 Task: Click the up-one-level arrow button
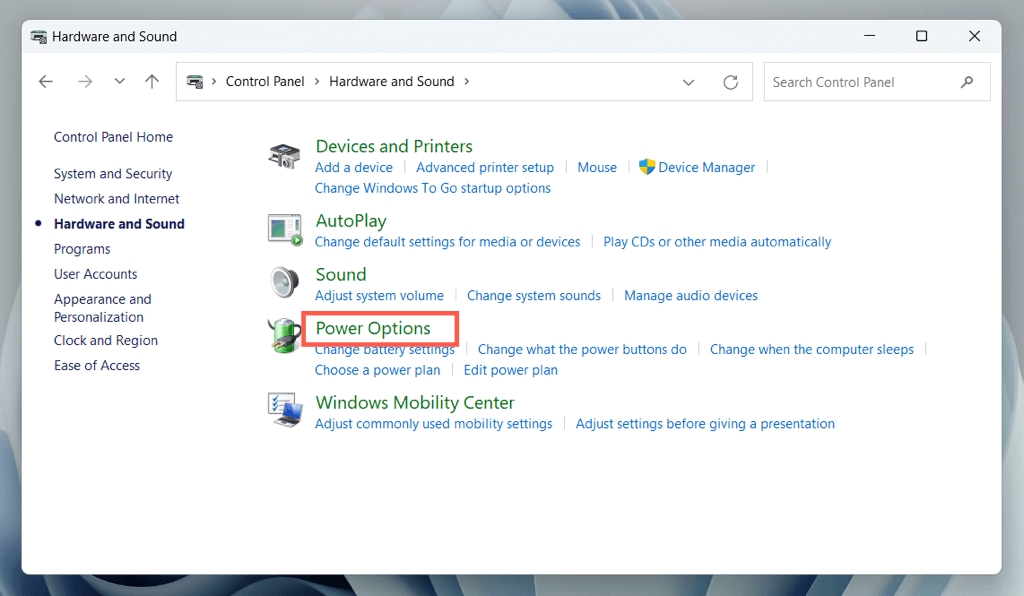pos(152,82)
